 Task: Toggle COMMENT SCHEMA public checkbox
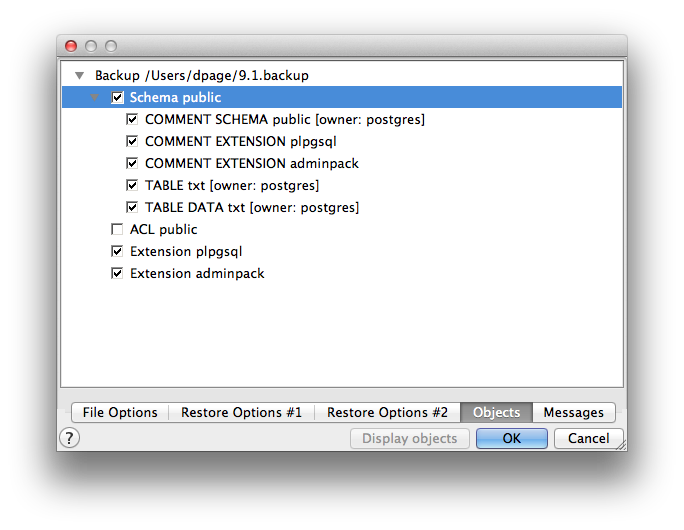tap(133, 120)
